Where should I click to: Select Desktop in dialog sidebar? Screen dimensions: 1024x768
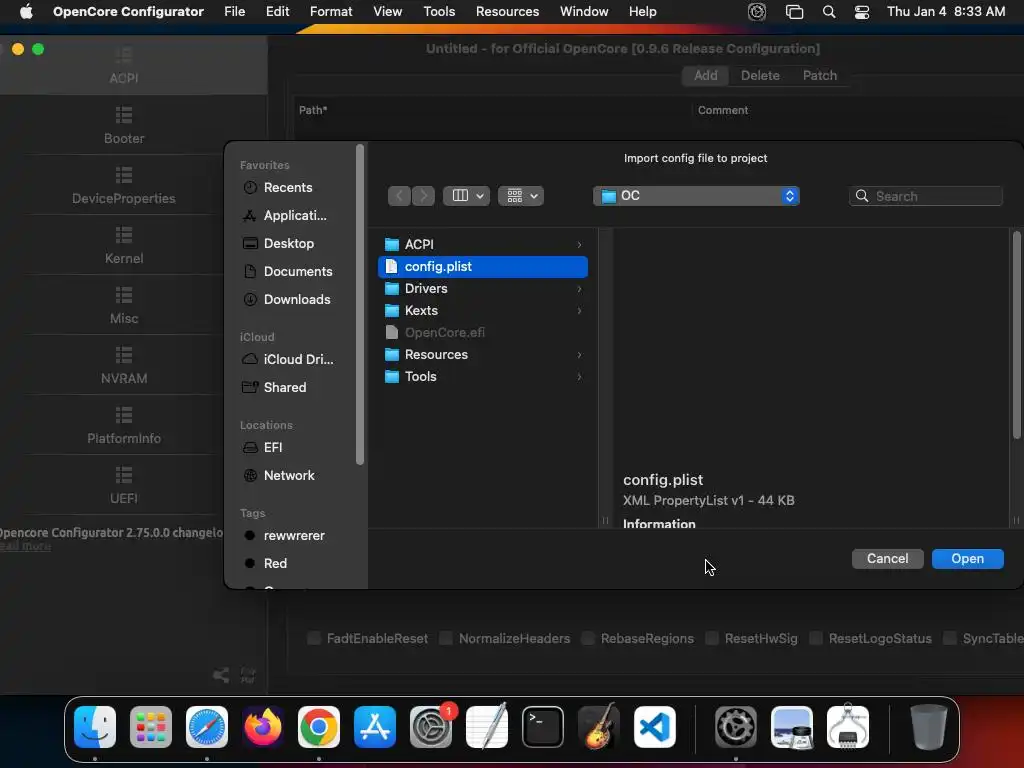coord(287,244)
